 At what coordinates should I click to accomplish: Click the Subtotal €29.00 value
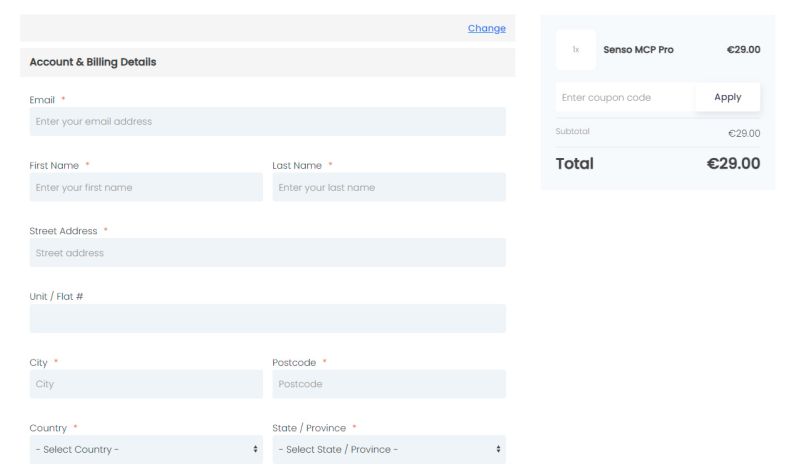(744, 133)
